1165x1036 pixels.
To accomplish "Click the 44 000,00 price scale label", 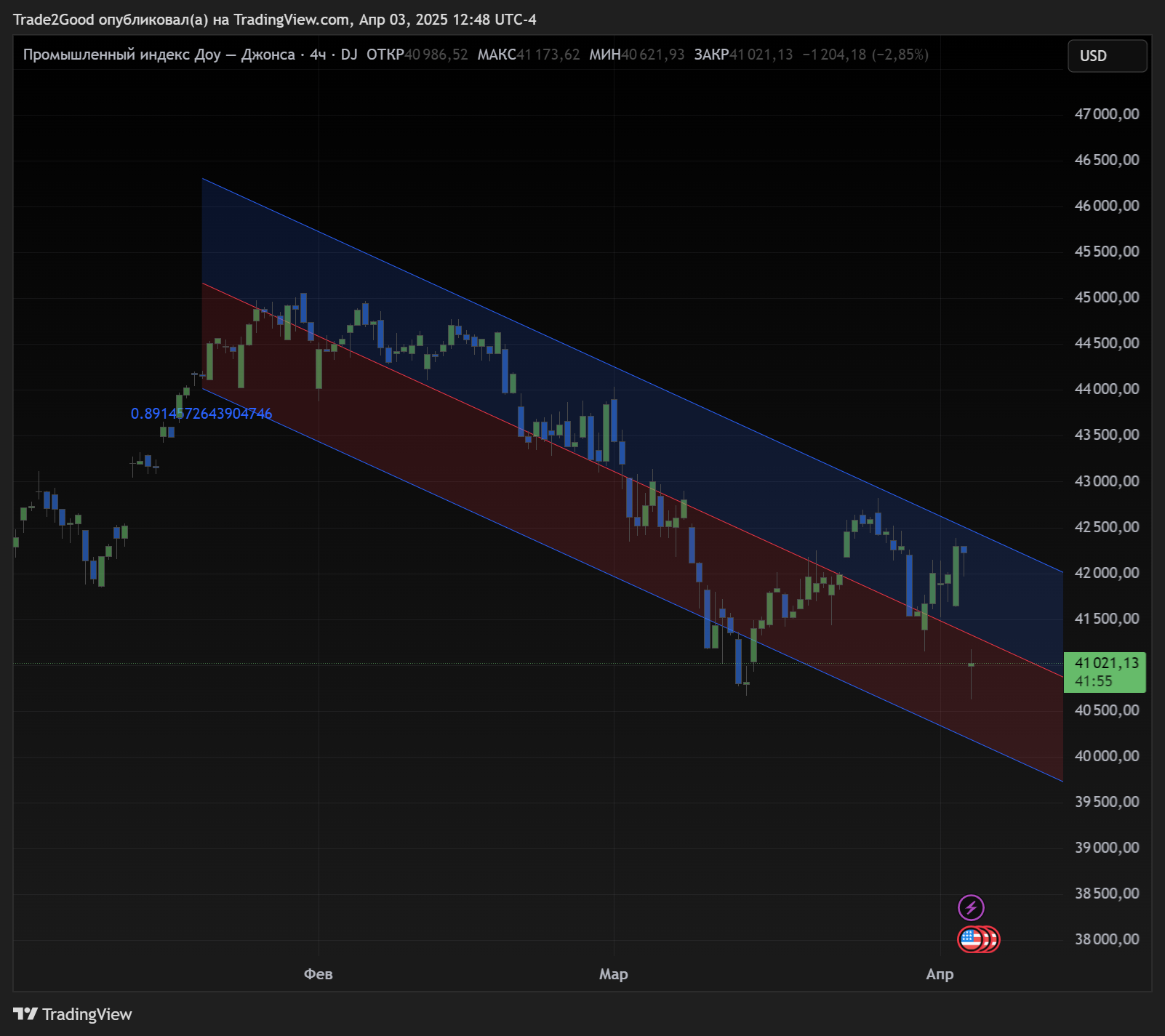I will 1107,389.
